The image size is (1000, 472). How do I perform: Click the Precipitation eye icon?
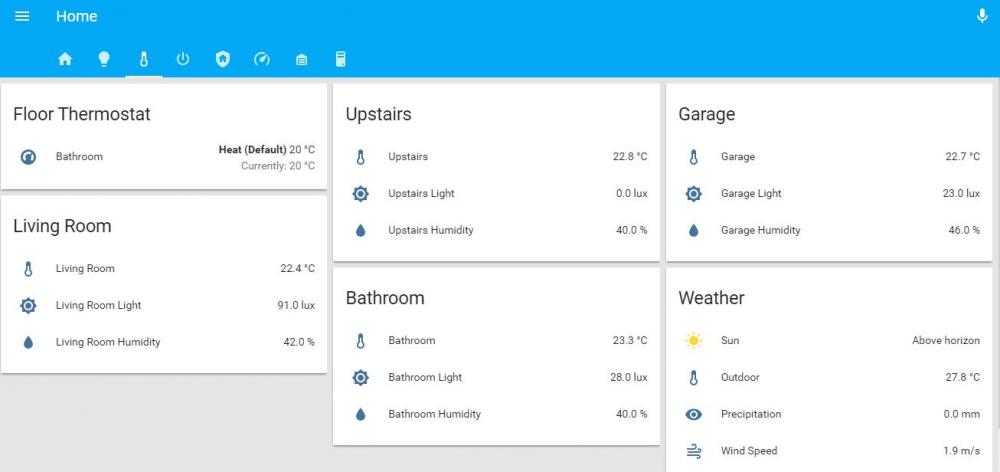(694, 414)
